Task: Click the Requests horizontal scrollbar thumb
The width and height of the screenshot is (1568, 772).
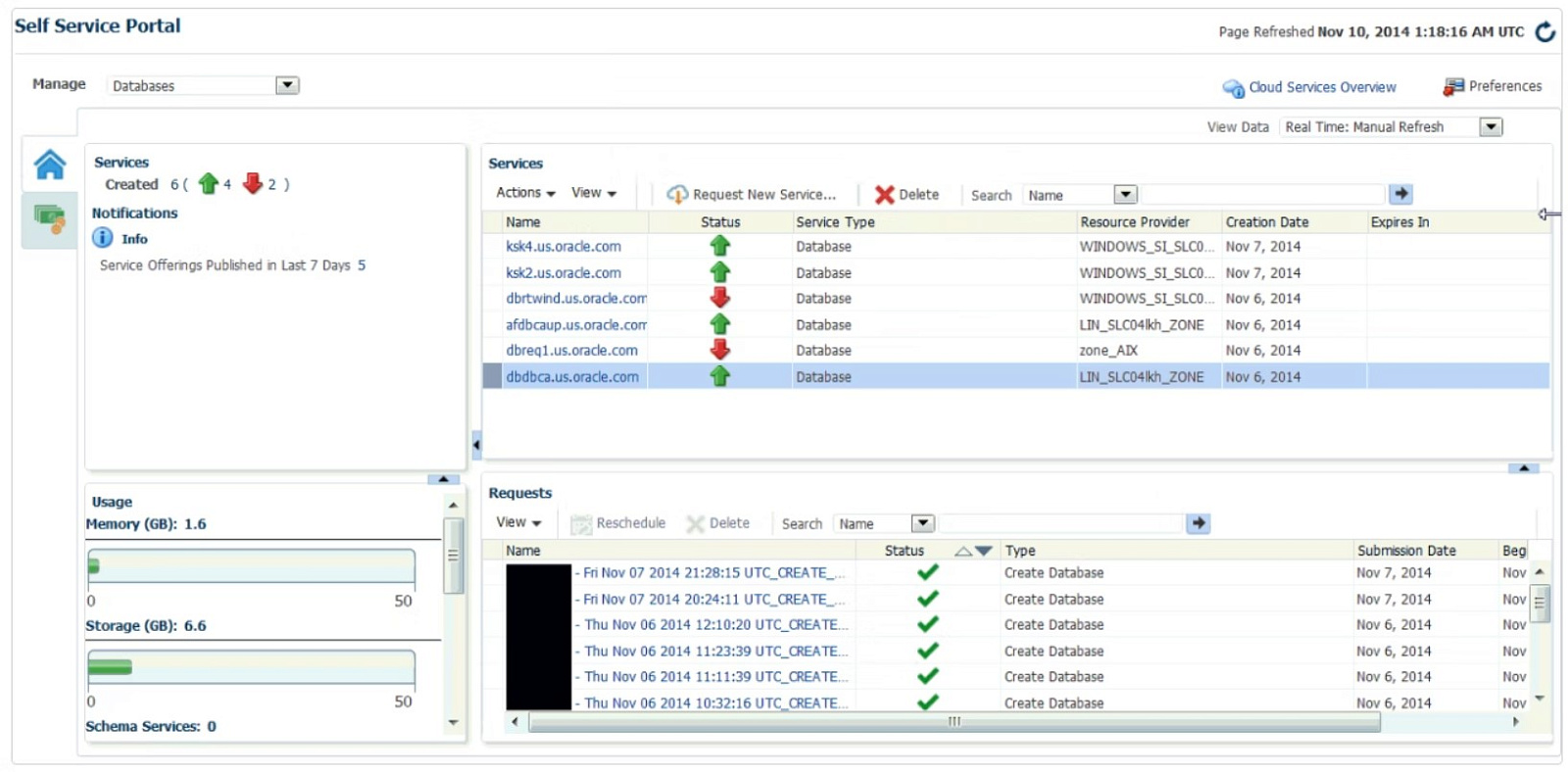Action: click(955, 722)
